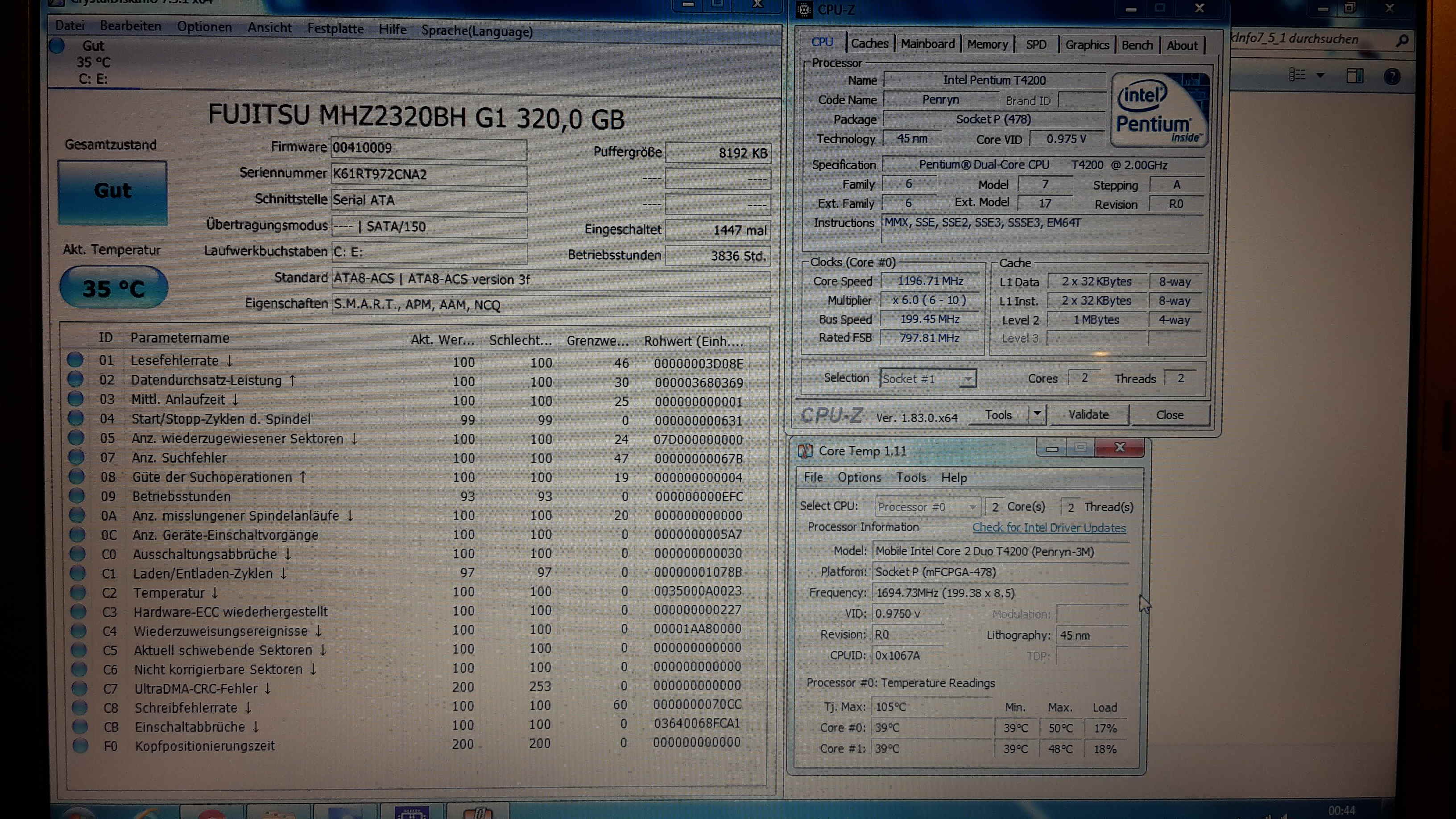Click the blue Gut disk status icon
The height and width of the screenshot is (819, 1456).
click(x=57, y=46)
